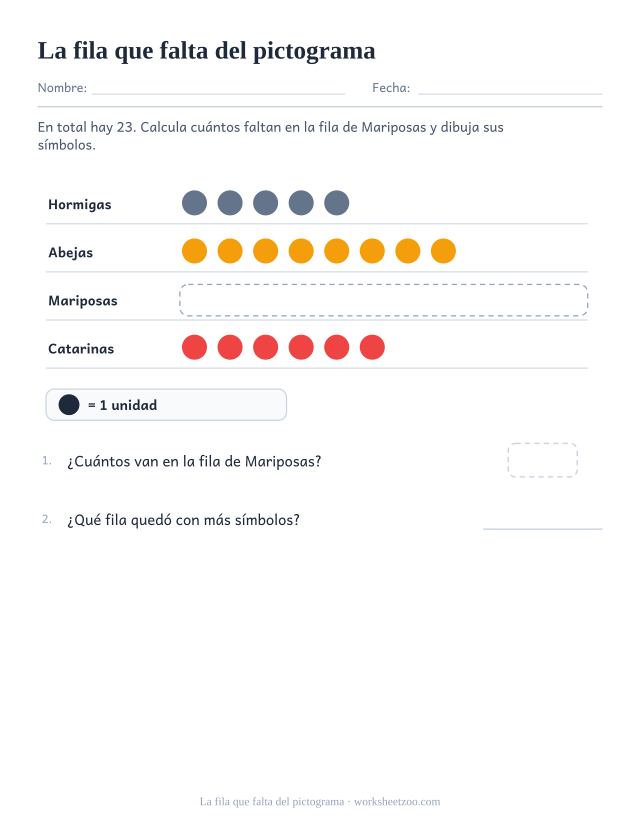Select the first orange circle in Abejas row
Image resolution: width=640 pixels, height=829 pixels.
coord(194,251)
